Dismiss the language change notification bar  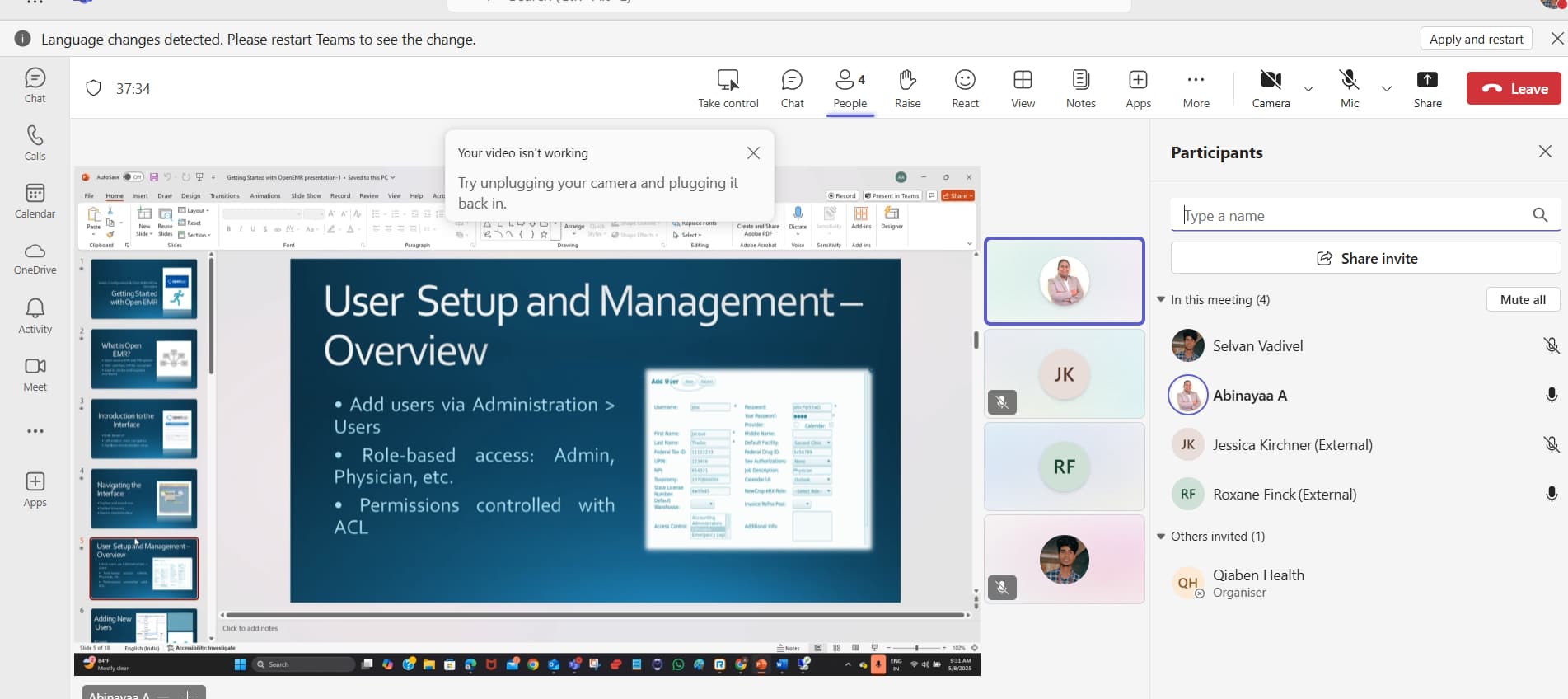pos(1557,39)
